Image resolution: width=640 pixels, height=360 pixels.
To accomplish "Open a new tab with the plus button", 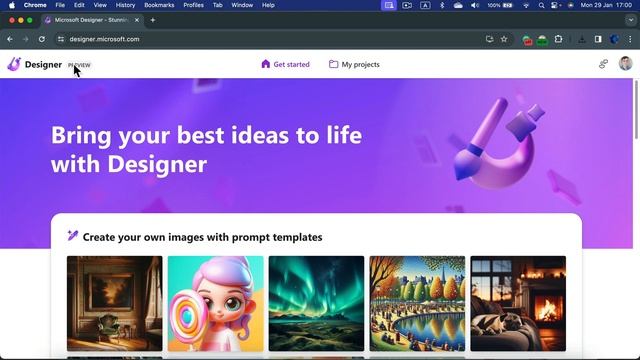I will pos(153,20).
